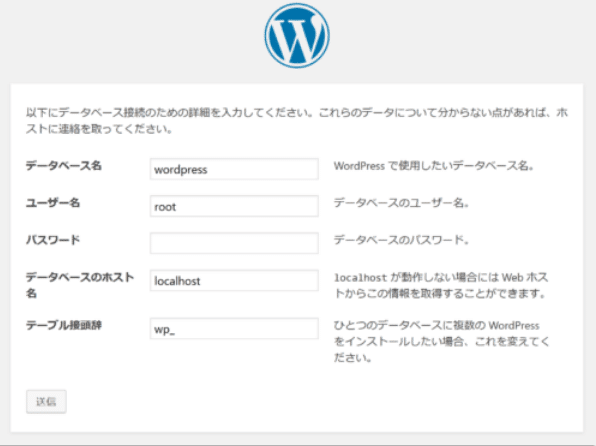Click the パスワード label
Screen dimensions: 596x446
click(x=53, y=240)
